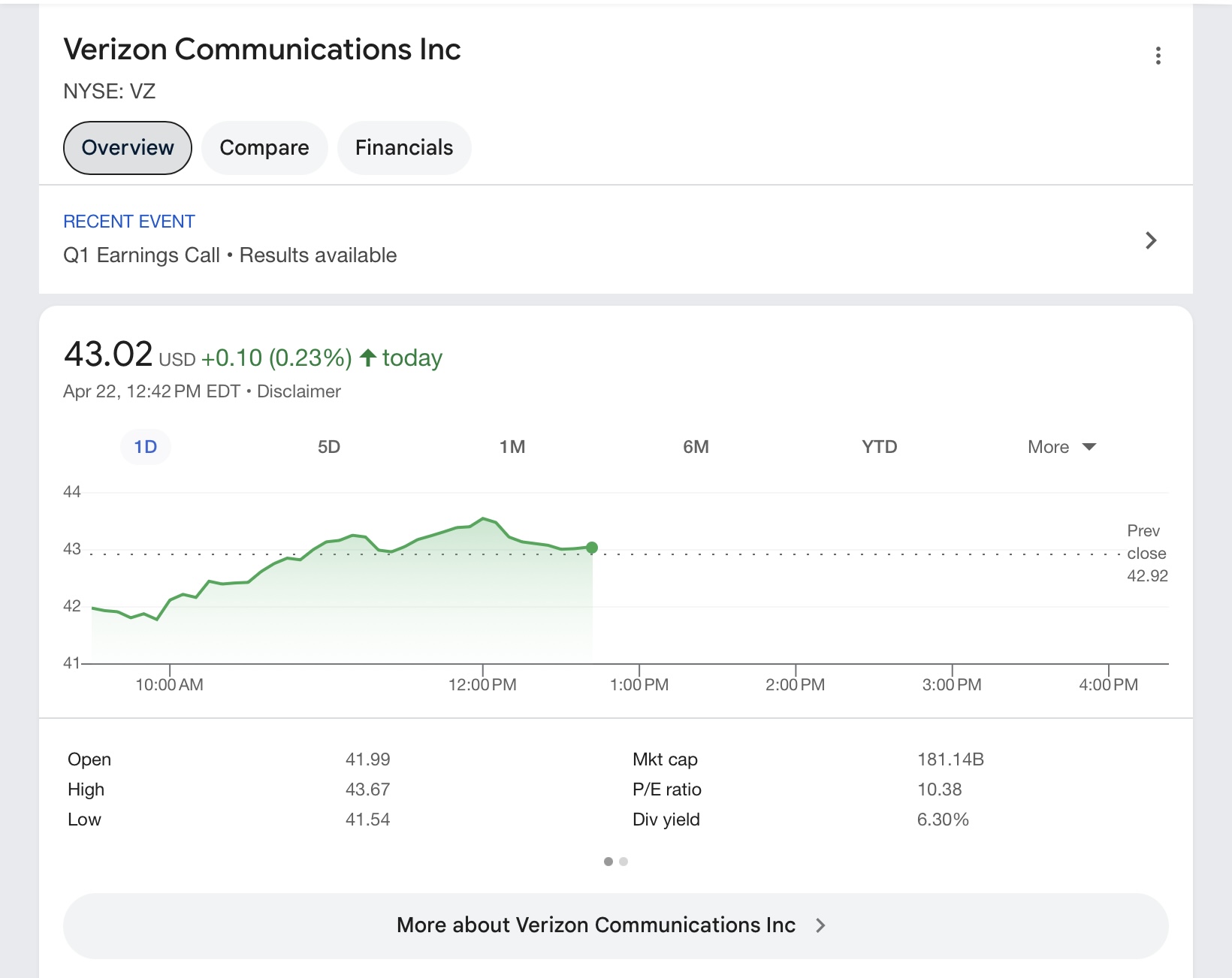
Task: Click the P/E ratio label
Action: coord(667,789)
